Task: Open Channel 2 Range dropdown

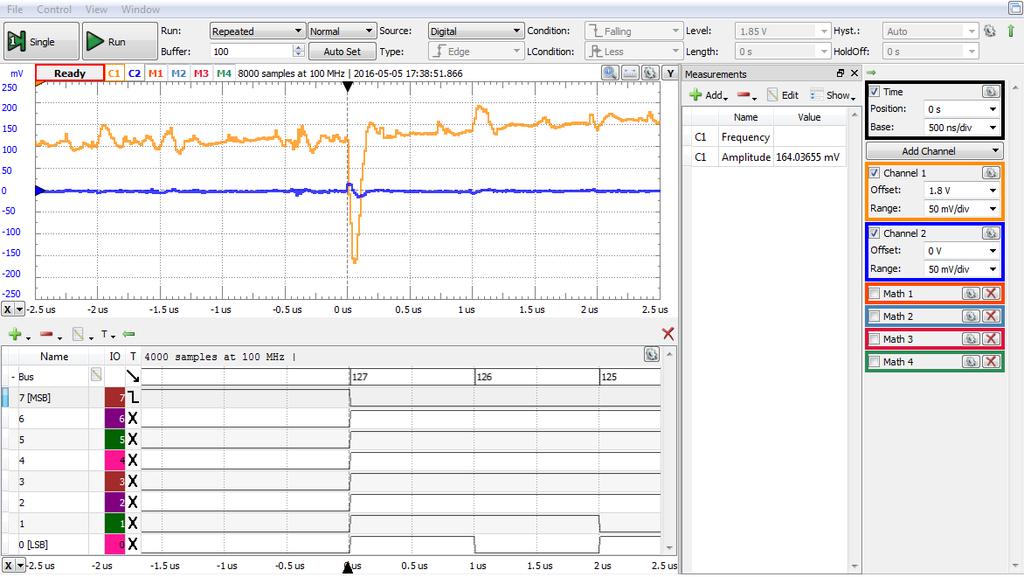Action: click(x=961, y=269)
